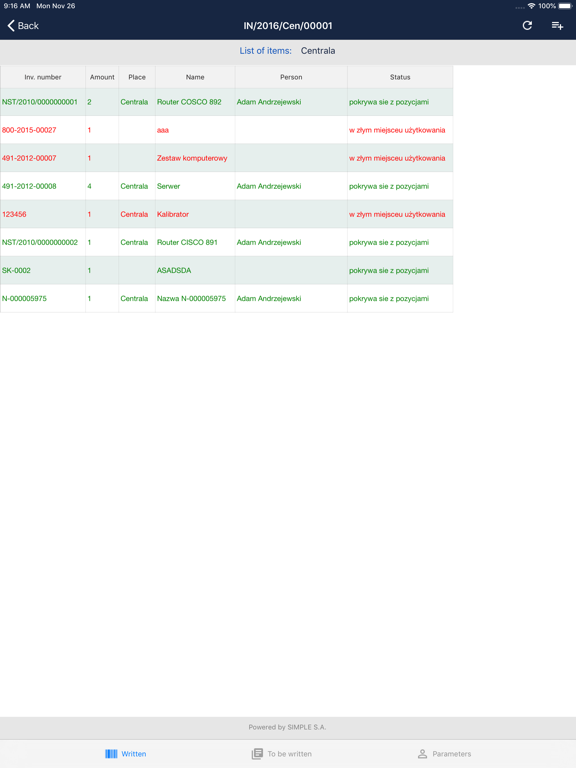Select inventory number NST/2010/0000000001

[x=40, y=102]
